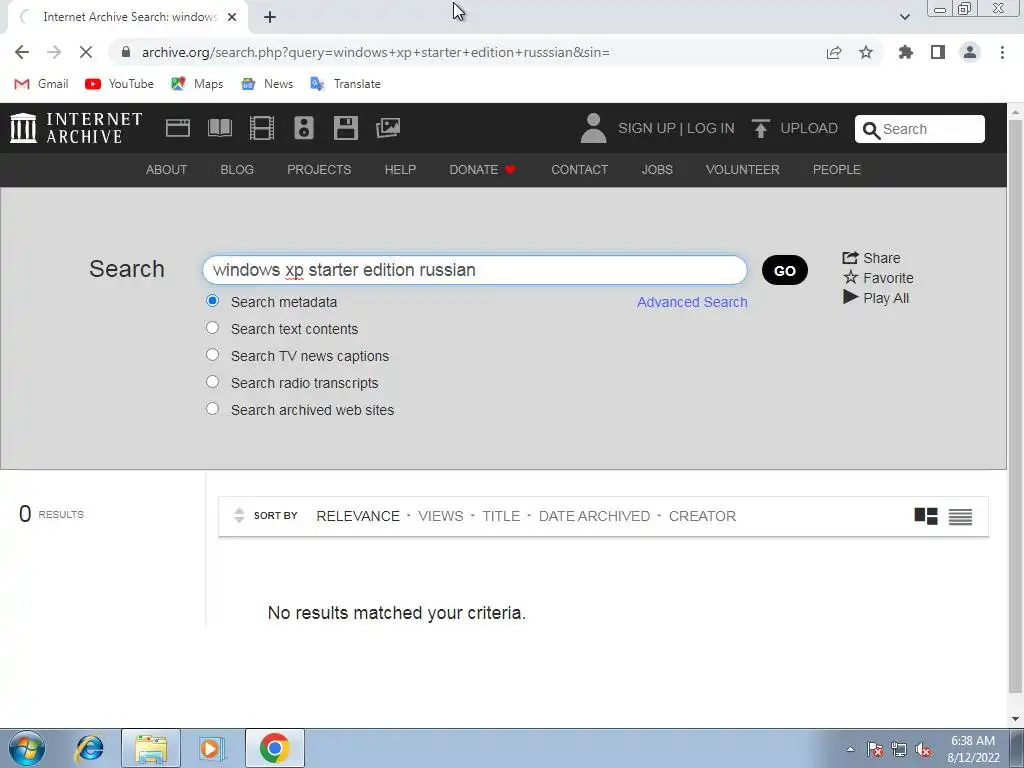Expand Chrome tab search dropdown

click(x=904, y=17)
